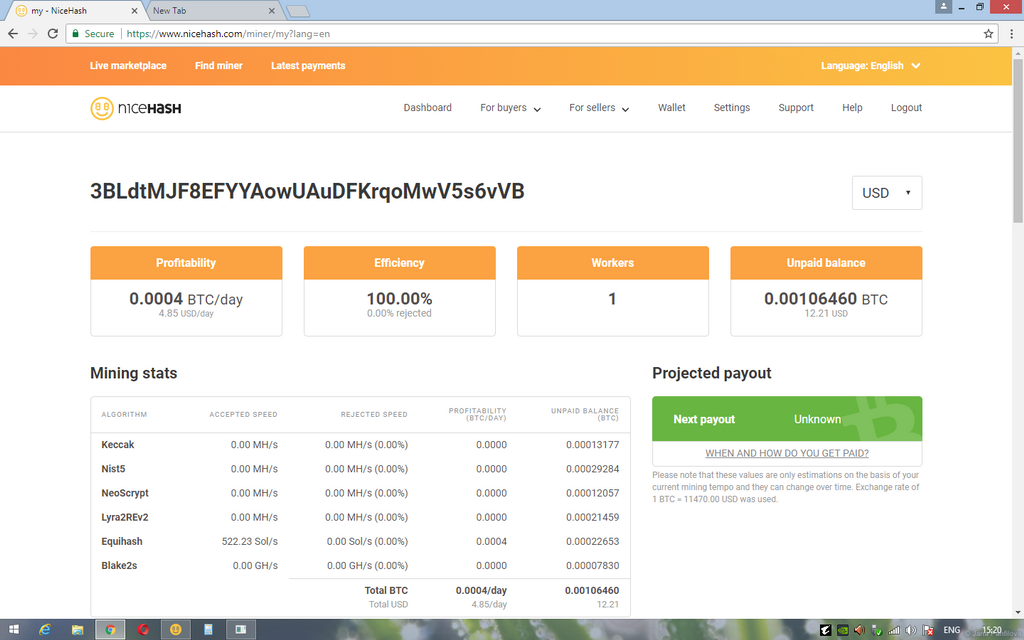
Task: Open a new tab with the new-tab button
Action: 298,11
